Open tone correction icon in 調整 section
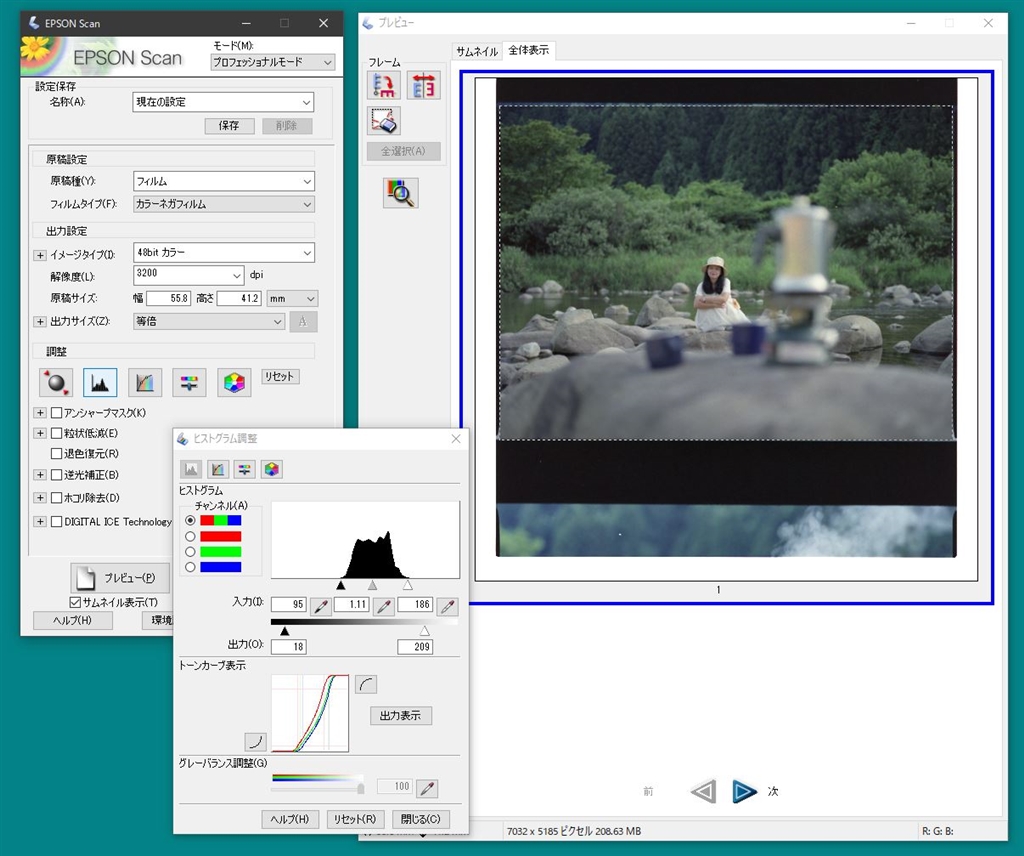The height and width of the screenshot is (856, 1024). [x=144, y=383]
